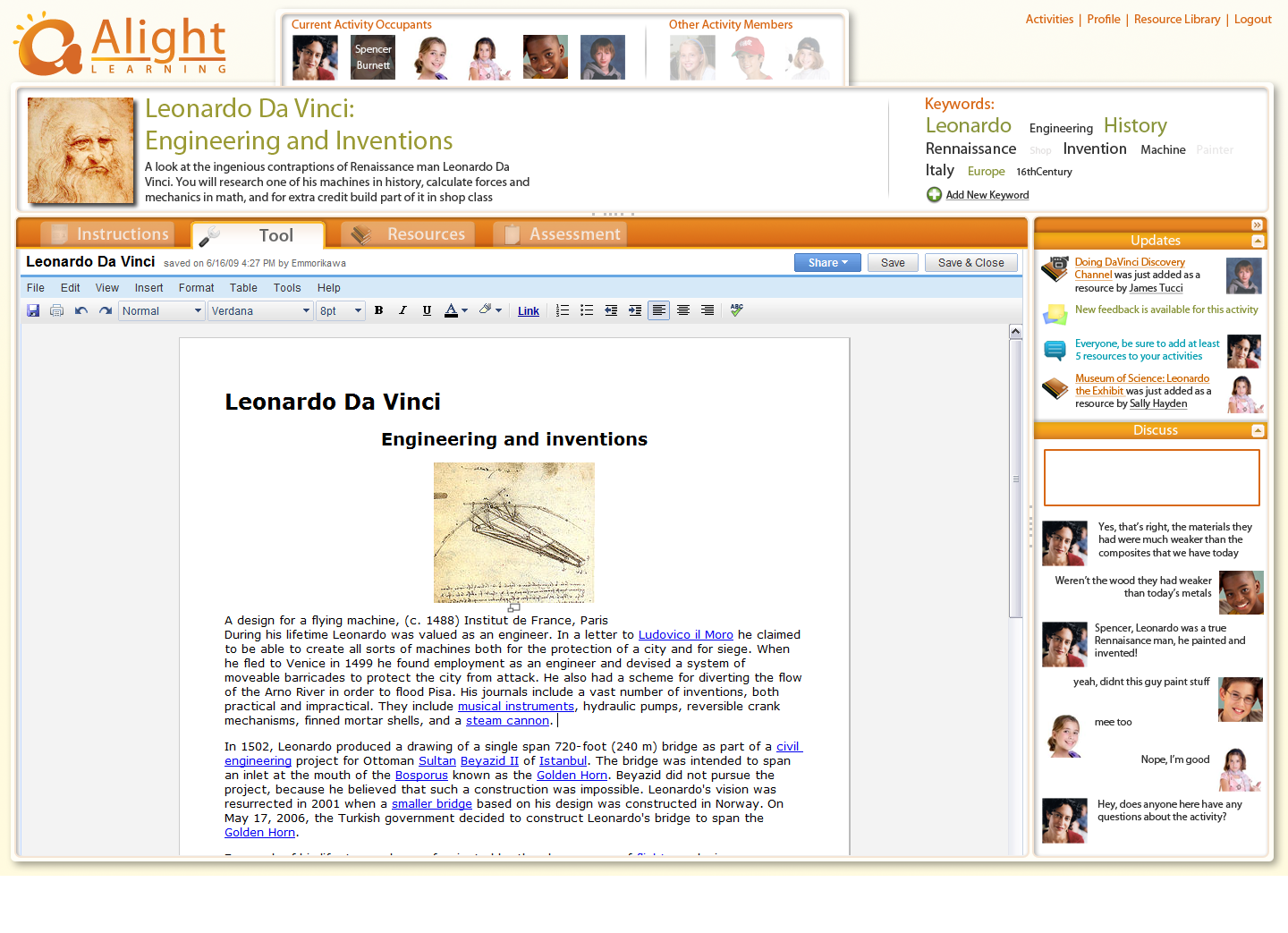
Task: Open the Profile link
Action: tap(1104, 19)
